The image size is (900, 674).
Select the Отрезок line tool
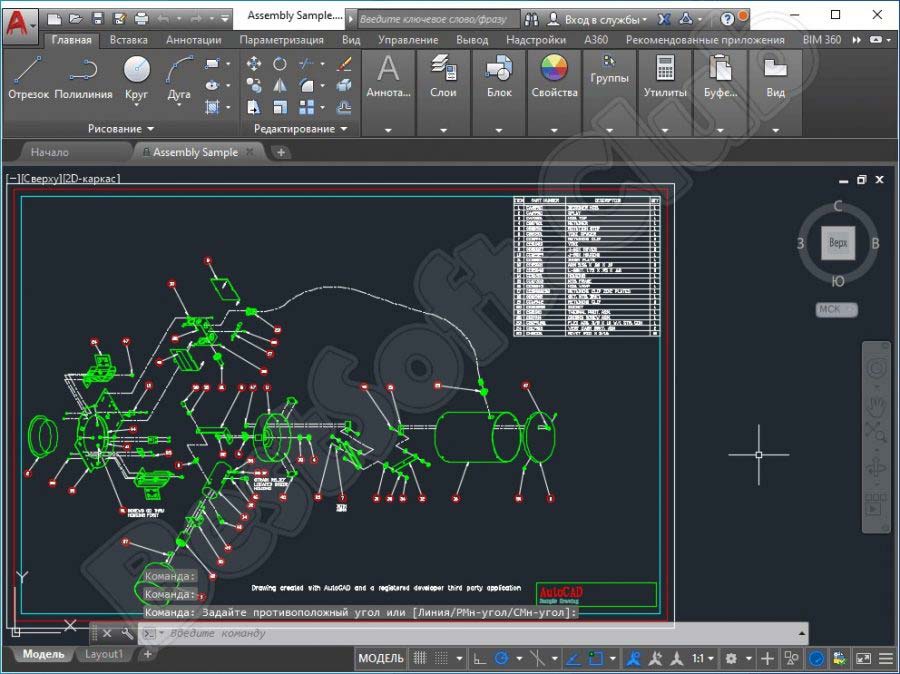tap(28, 78)
